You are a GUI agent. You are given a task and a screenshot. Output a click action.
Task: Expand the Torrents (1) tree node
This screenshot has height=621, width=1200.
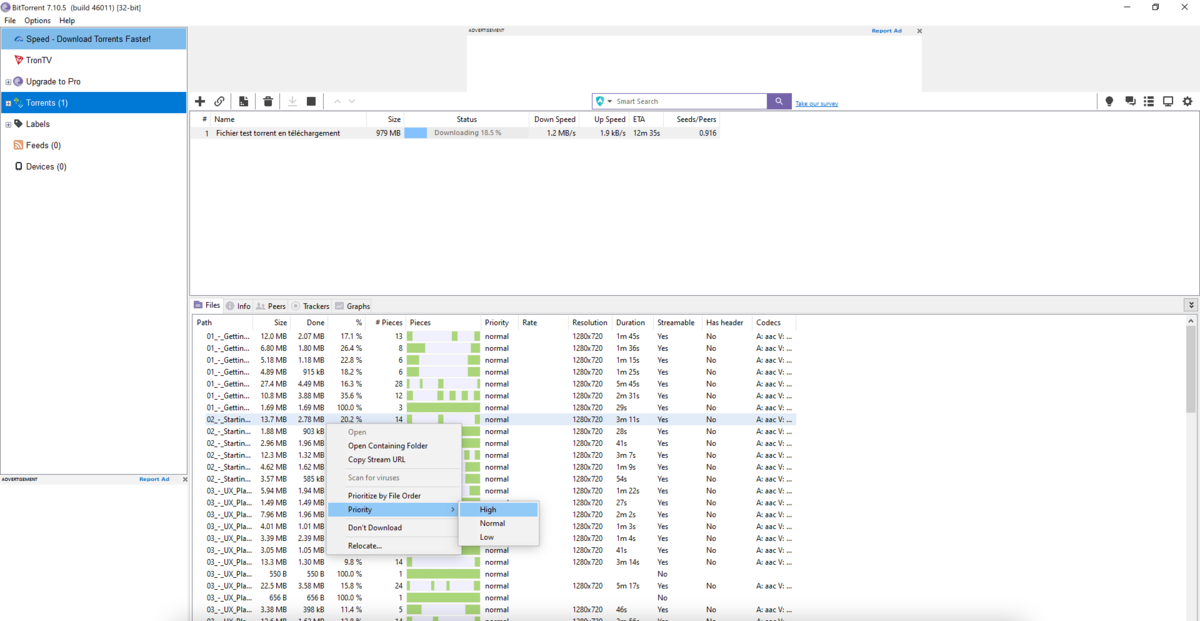point(8,103)
